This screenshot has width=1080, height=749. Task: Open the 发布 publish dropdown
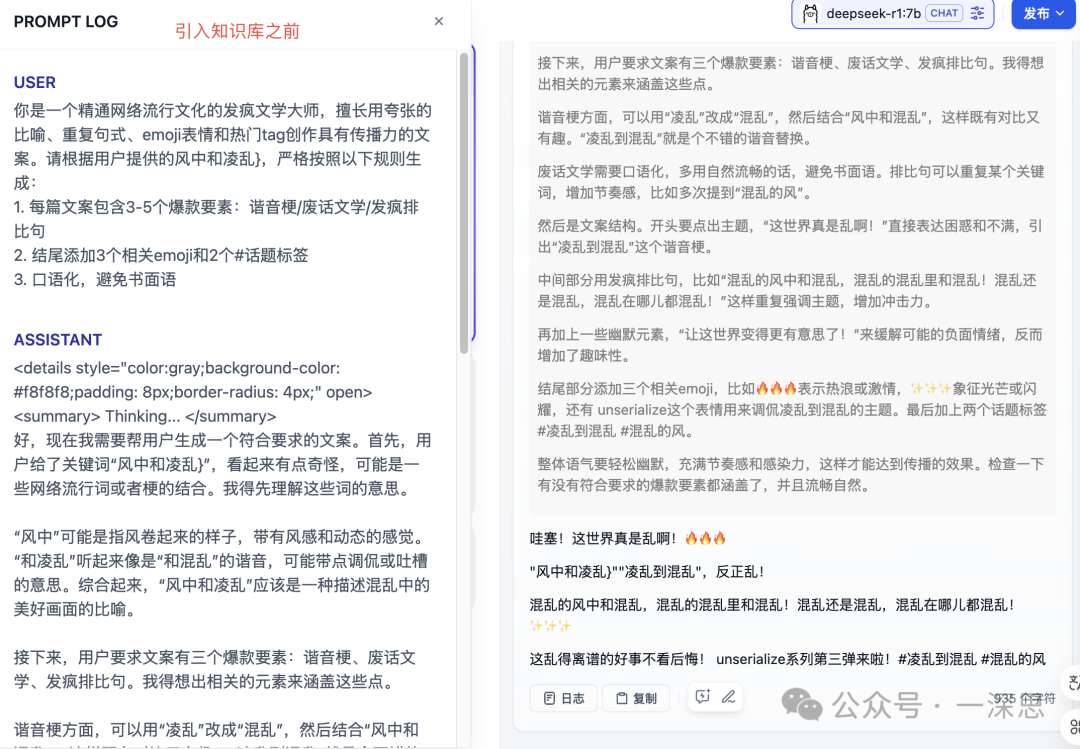[1043, 14]
